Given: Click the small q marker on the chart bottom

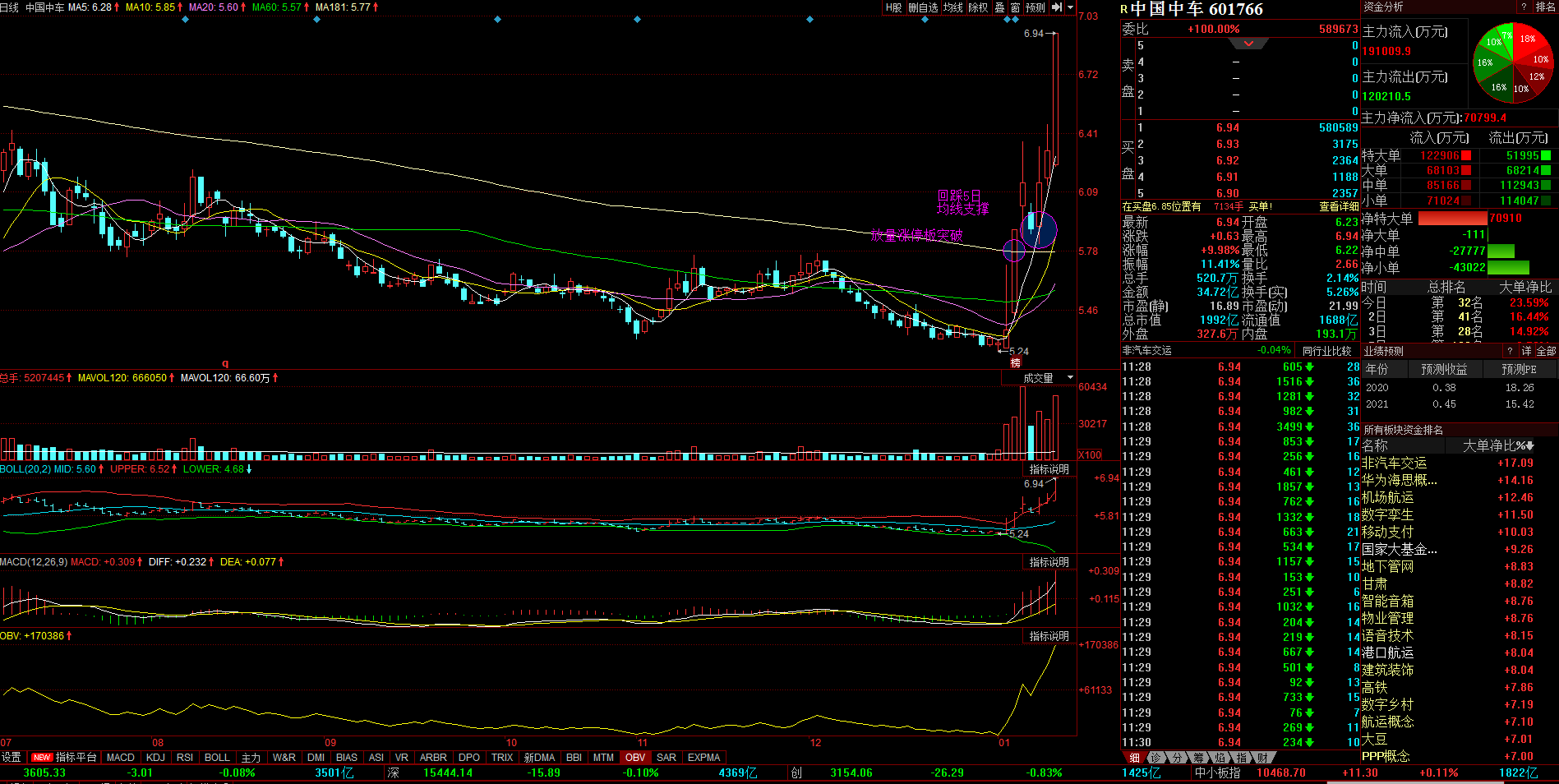Looking at the screenshot, I should tap(225, 363).
